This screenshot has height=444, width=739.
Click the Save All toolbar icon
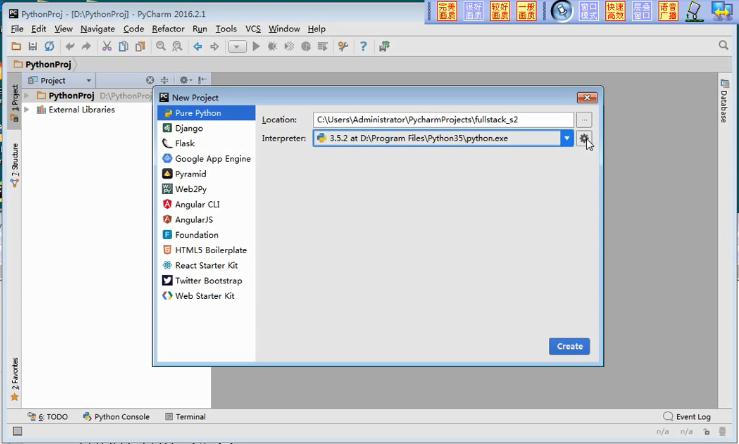[x=33, y=46]
